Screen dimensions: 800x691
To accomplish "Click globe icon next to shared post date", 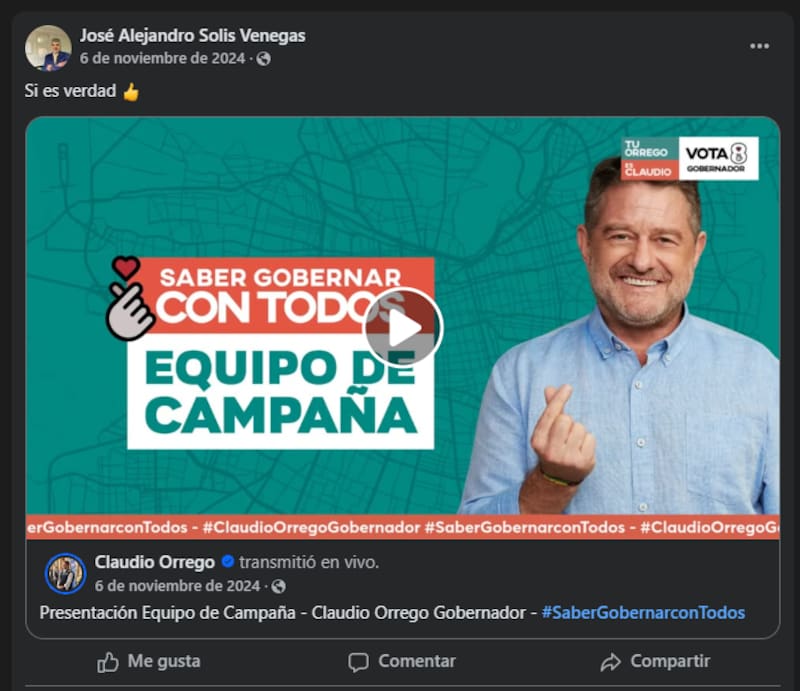I will pyautogui.click(x=278, y=586).
